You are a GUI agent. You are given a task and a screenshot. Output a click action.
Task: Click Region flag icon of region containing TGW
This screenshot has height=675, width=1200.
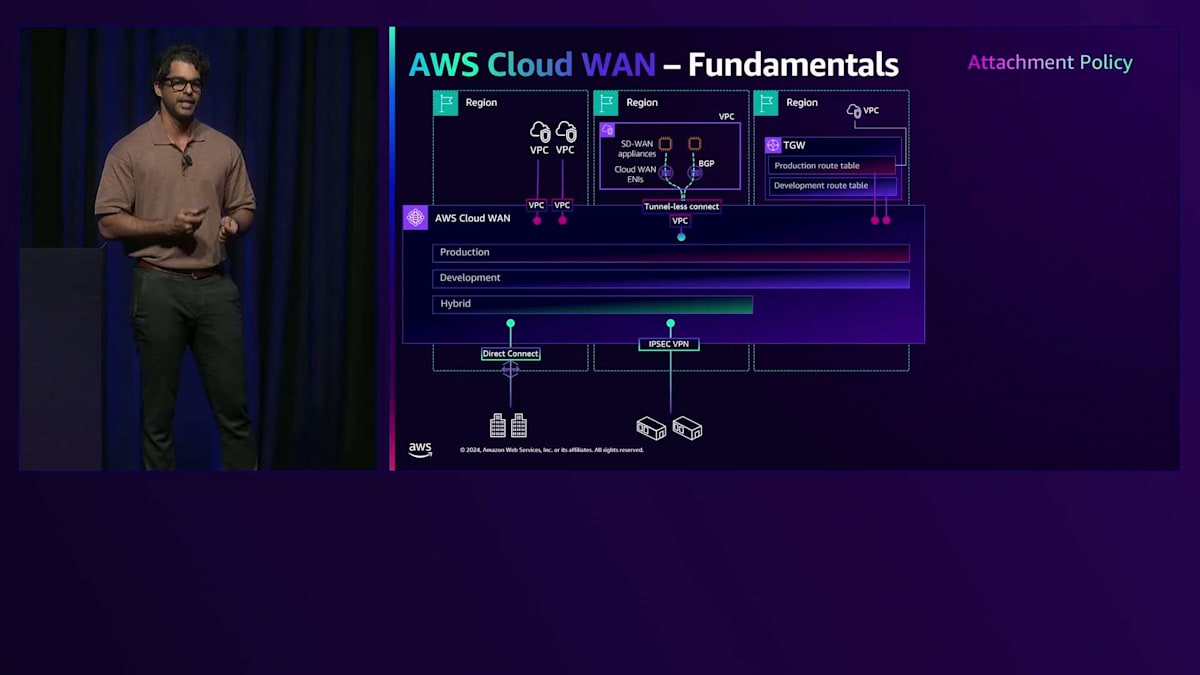766,102
